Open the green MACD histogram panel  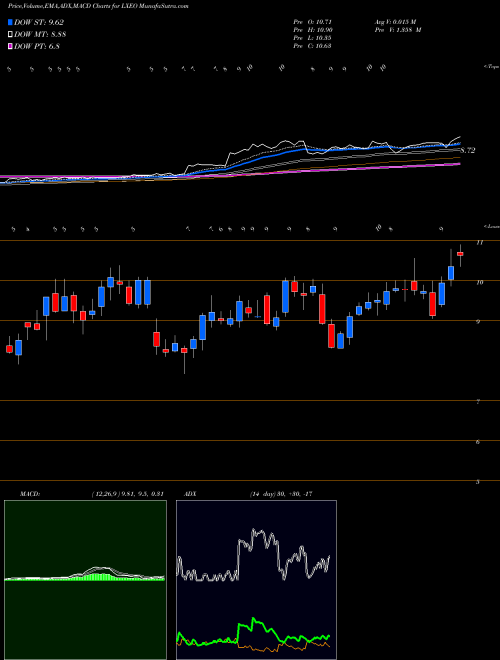tap(85, 580)
